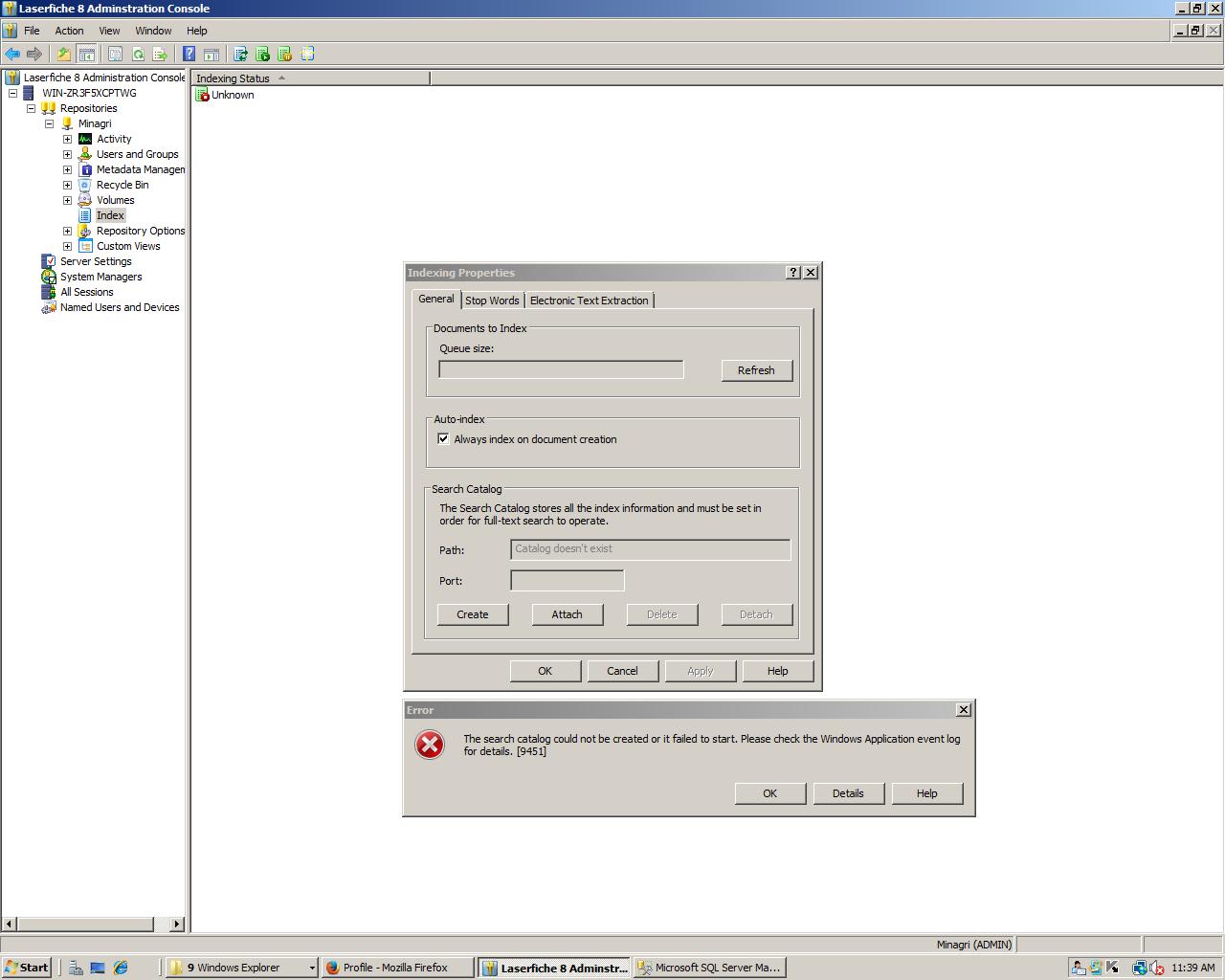Viewport: 1225px width, 980px height.
Task: Click the blue Help question mark icon
Action: 189,55
